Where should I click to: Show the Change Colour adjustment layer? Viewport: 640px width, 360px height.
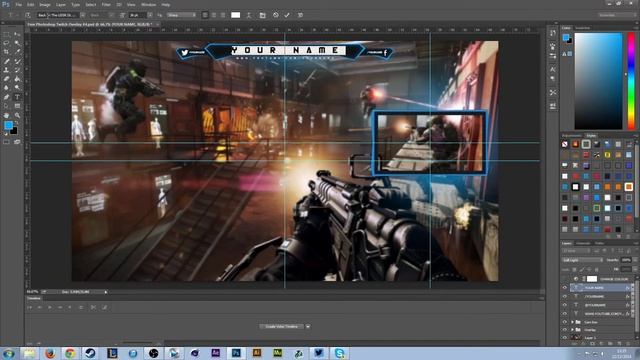pyautogui.click(x=565, y=279)
